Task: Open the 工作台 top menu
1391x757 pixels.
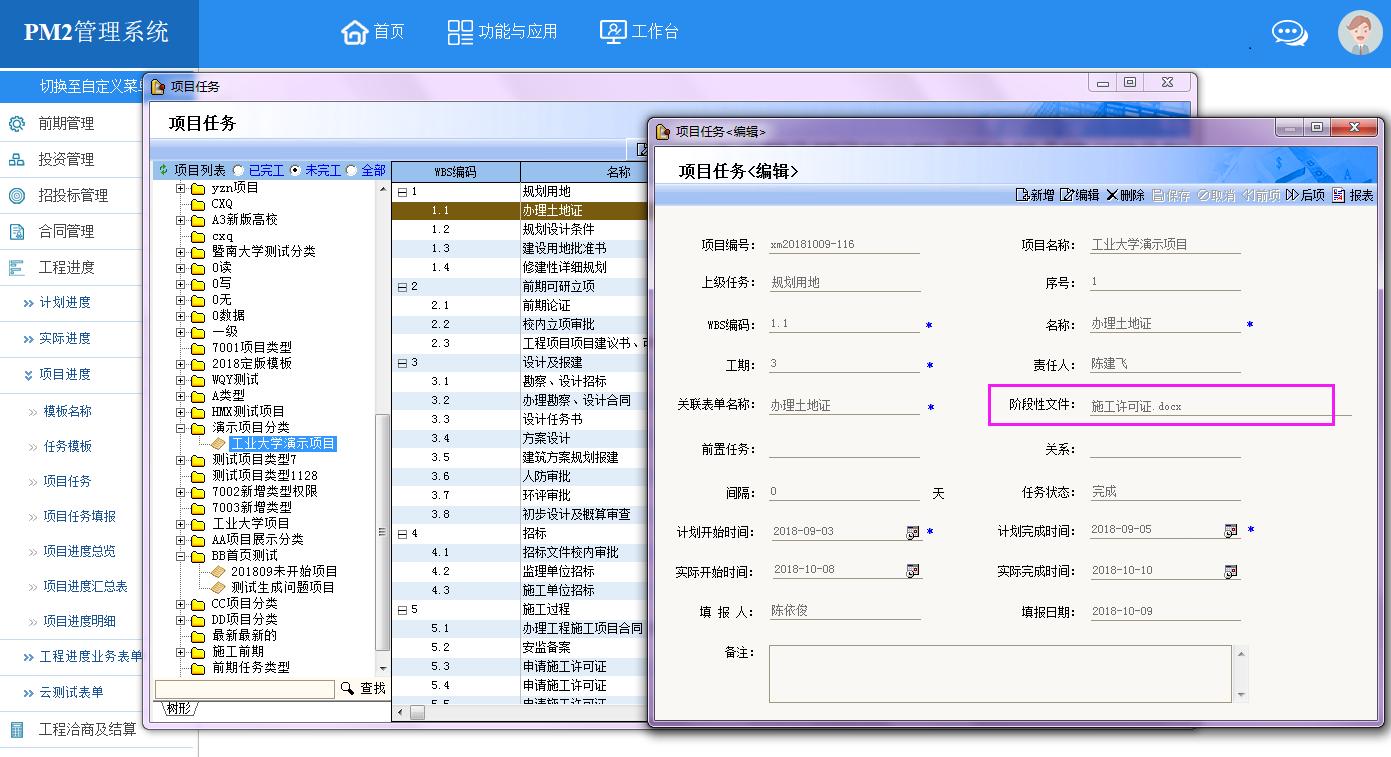Action: tap(639, 32)
